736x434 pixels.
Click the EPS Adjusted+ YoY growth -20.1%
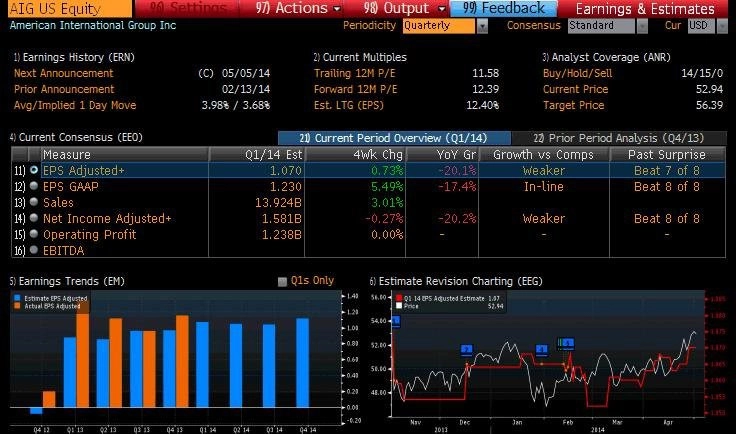[x=457, y=171]
